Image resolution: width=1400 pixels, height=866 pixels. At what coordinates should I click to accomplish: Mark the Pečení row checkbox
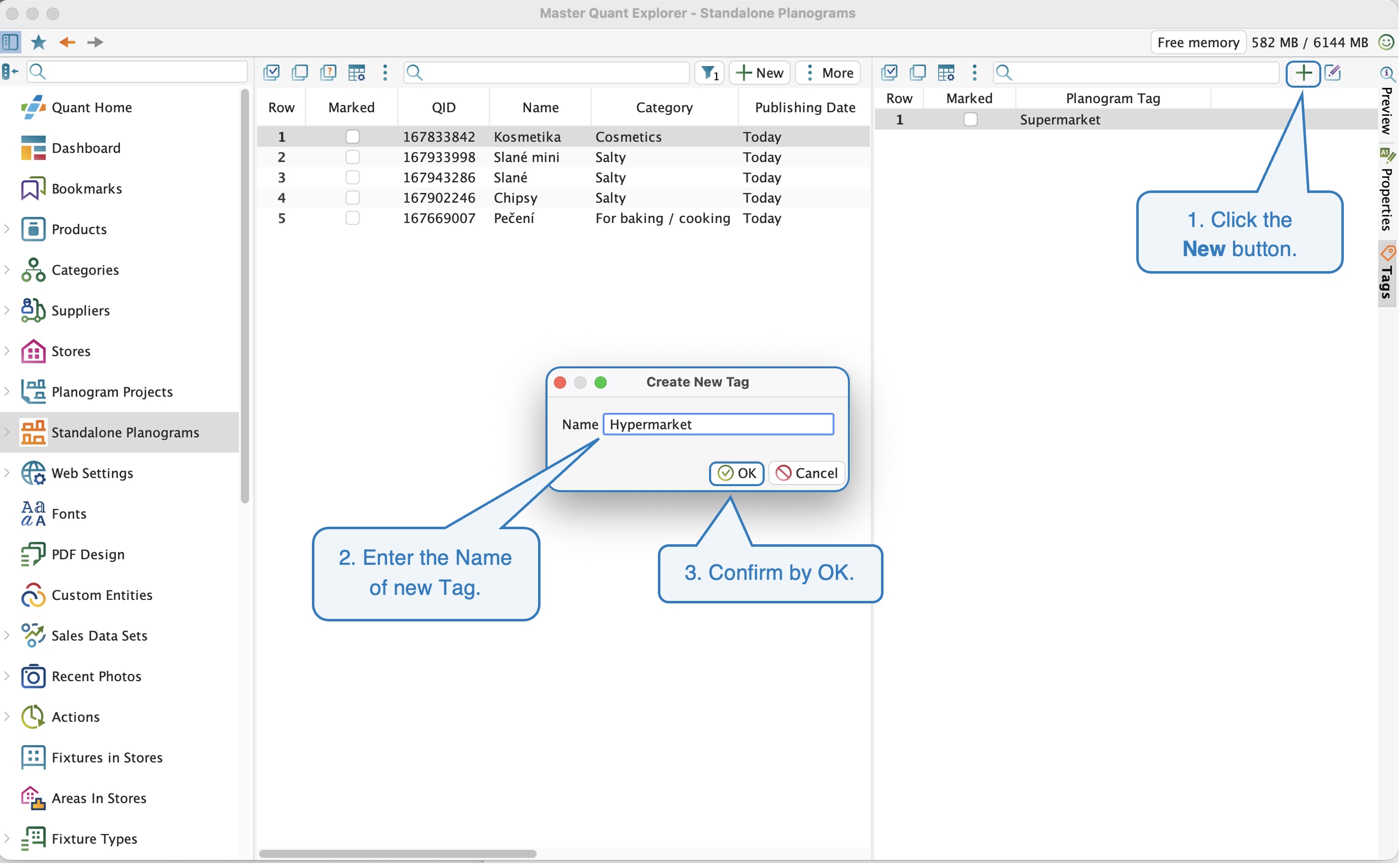coord(353,218)
